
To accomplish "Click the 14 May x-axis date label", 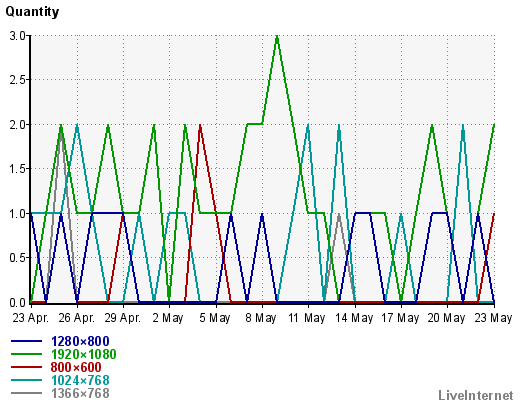I will pyautogui.click(x=354, y=318).
